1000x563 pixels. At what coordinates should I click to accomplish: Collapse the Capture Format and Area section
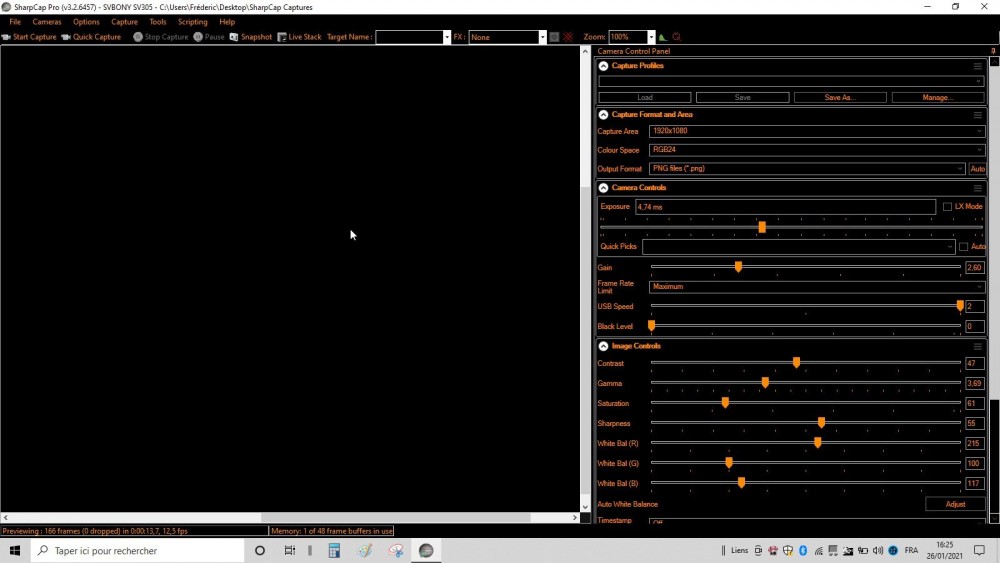tap(603, 115)
